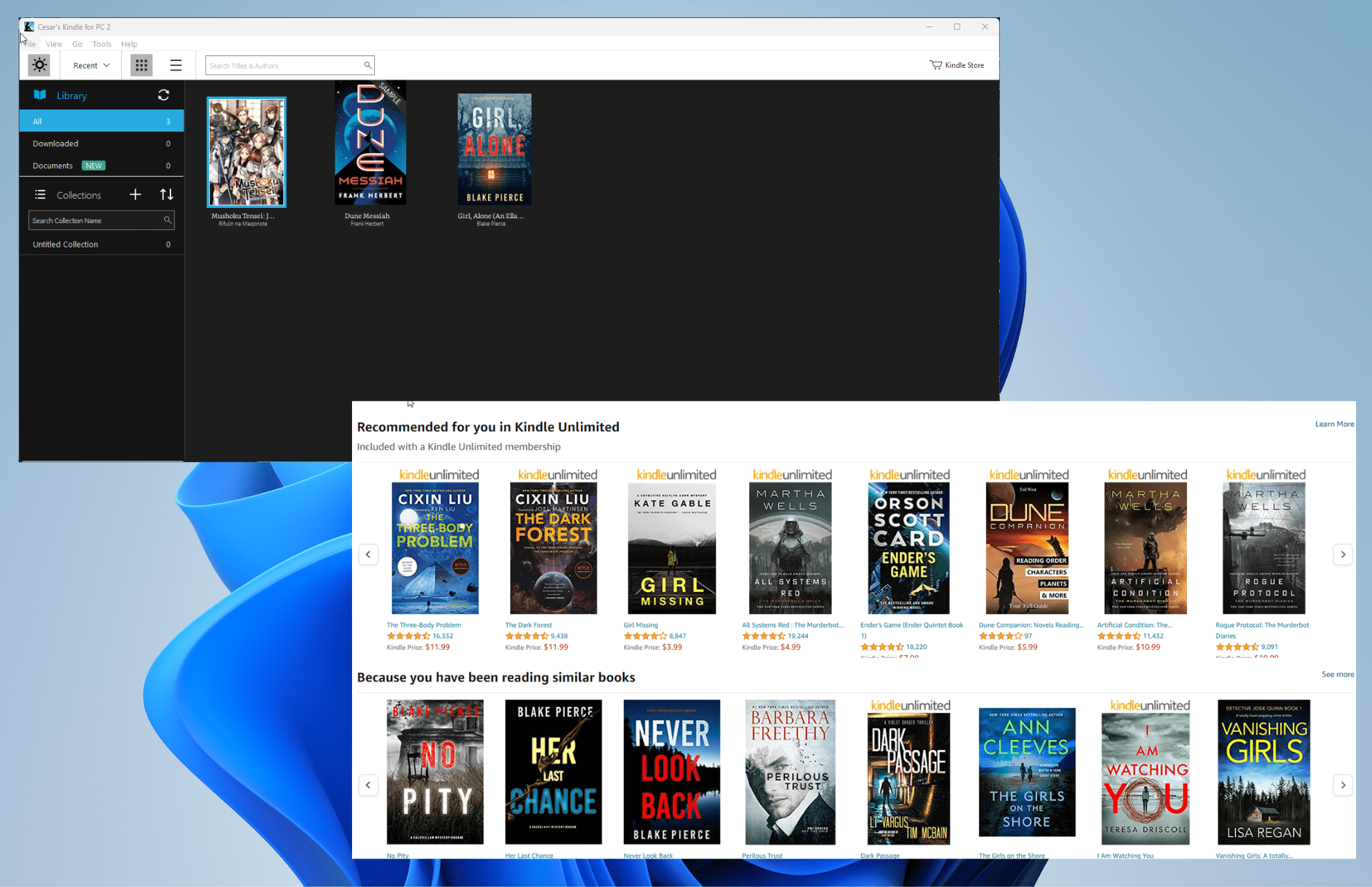
Task: Open the I Am Watching You cover
Action: [1145, 779]
